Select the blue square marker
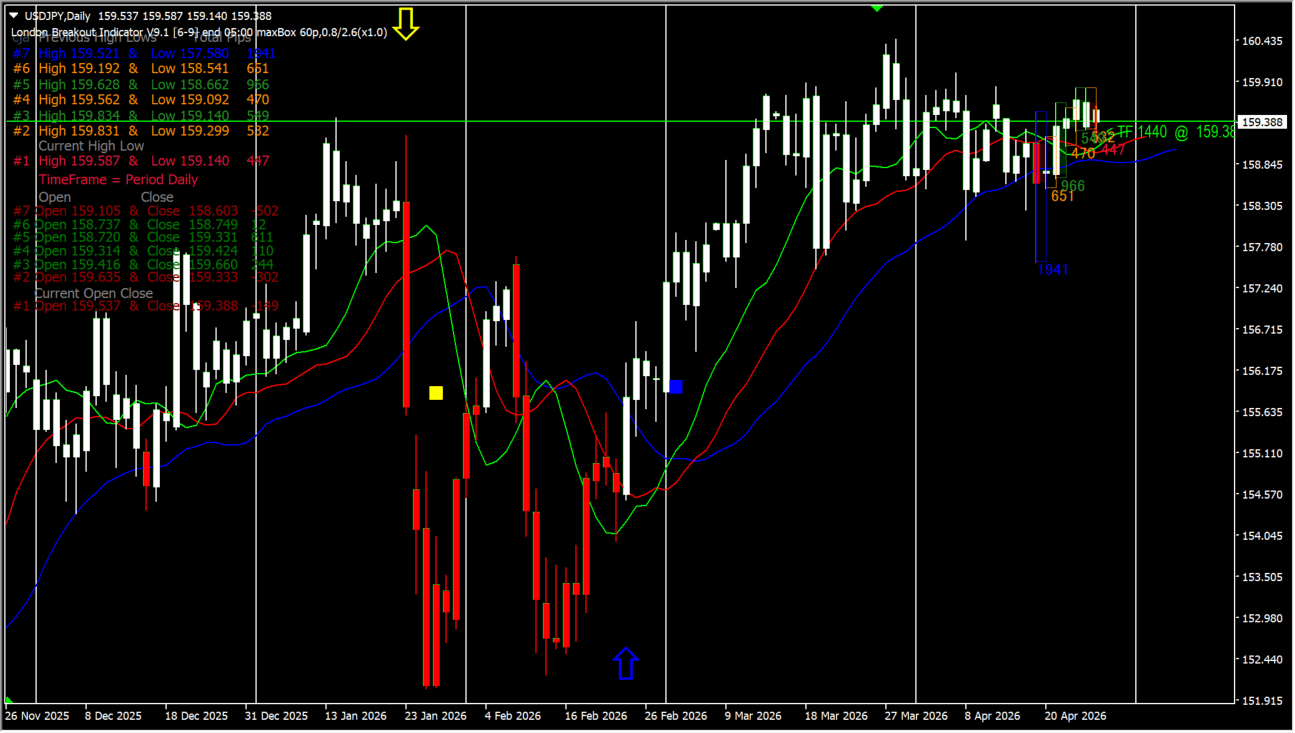Image resolution: width=1295 pixels, height=733 pixels. point(676,386)
